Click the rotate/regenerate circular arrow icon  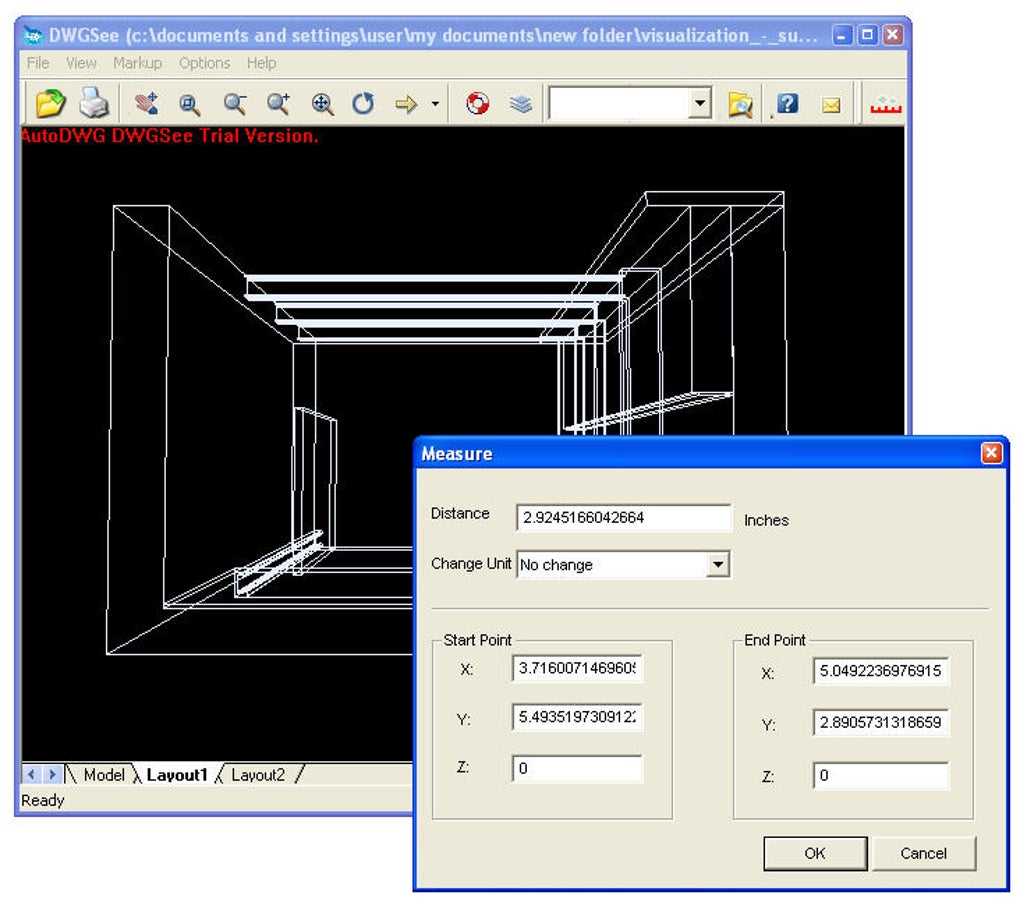point(363,103)
